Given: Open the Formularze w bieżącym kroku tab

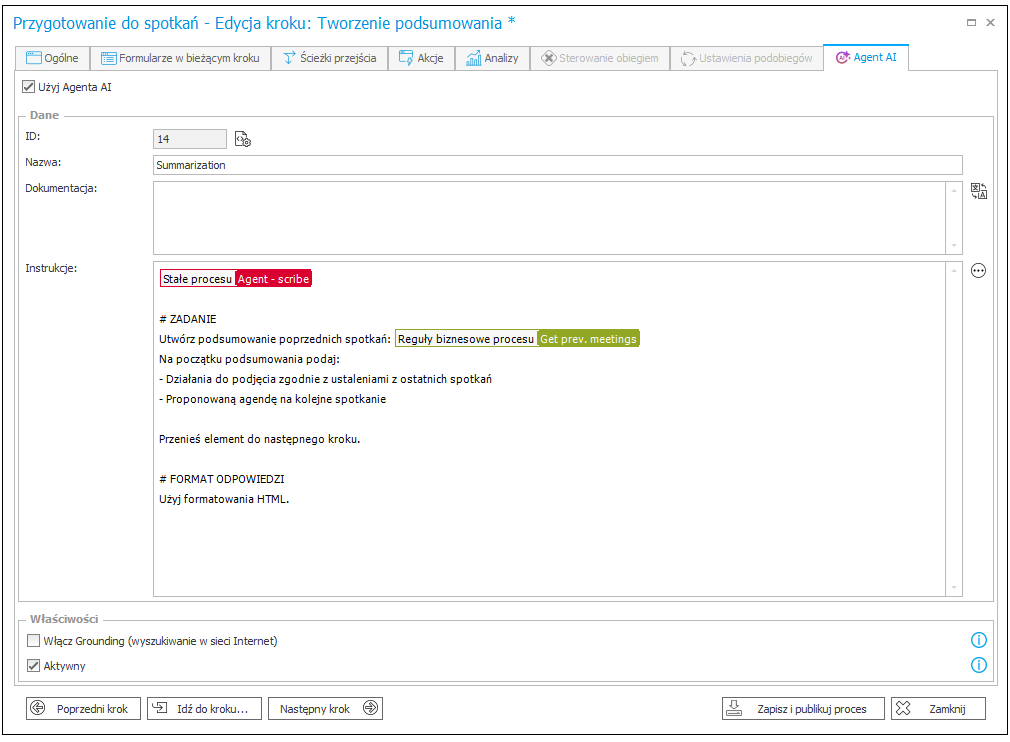Looking at the screenshot, I should (x=181, y=58).
